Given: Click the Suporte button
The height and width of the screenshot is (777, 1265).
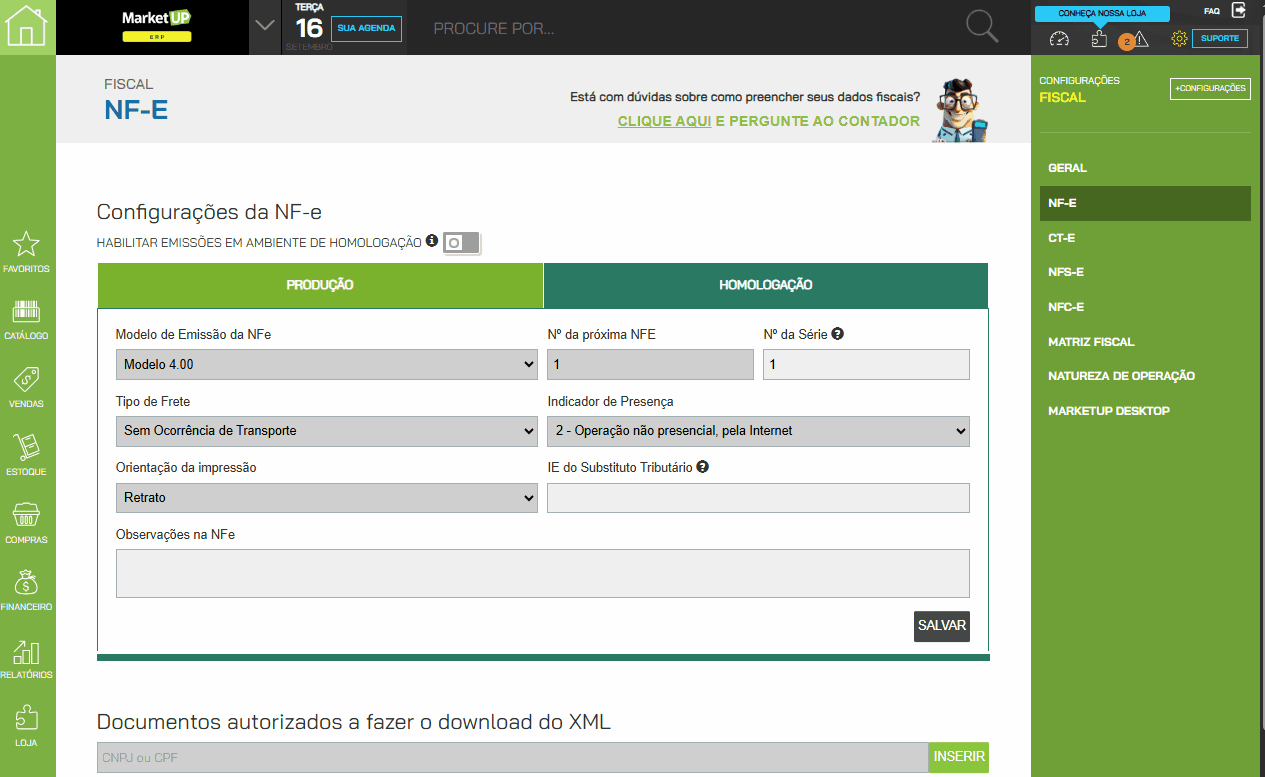Looking at the screenshot, I should coord(1220,39).
